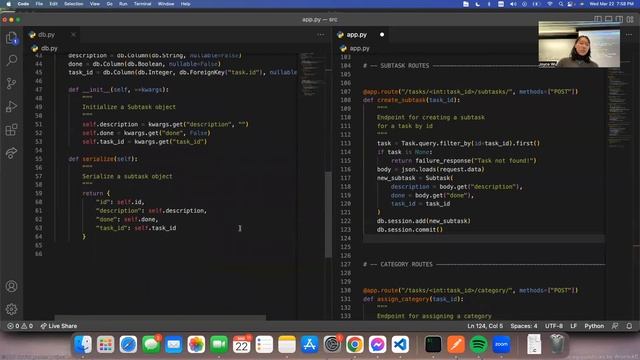Open Google Chrome from the dock
640x360 pixels.
point(355,344)
